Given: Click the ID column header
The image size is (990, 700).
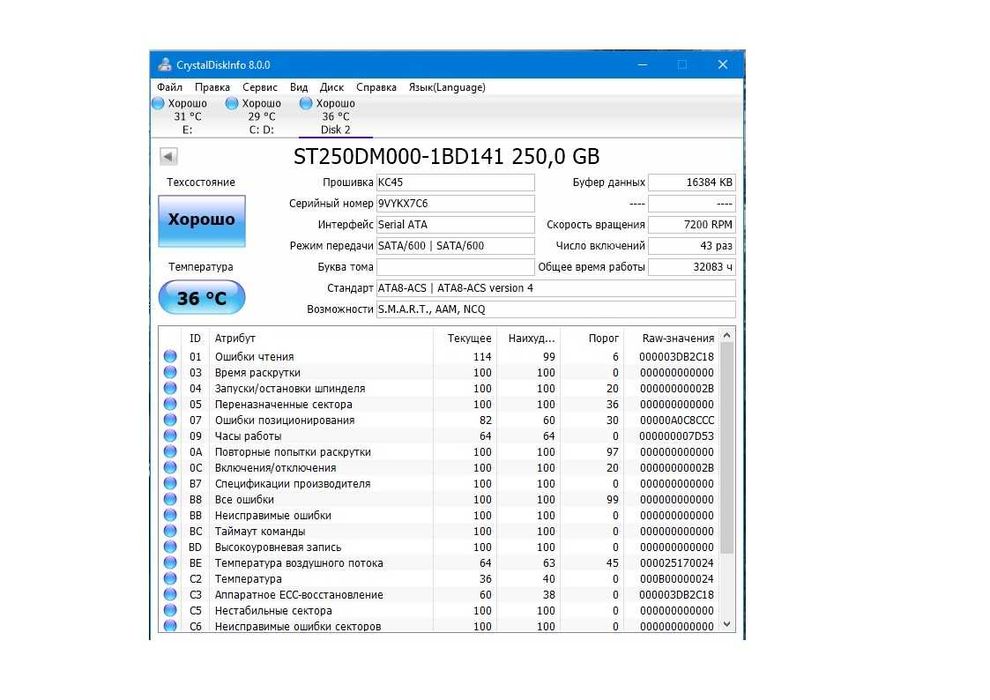Looking at the screenshot, I should 195,338.
